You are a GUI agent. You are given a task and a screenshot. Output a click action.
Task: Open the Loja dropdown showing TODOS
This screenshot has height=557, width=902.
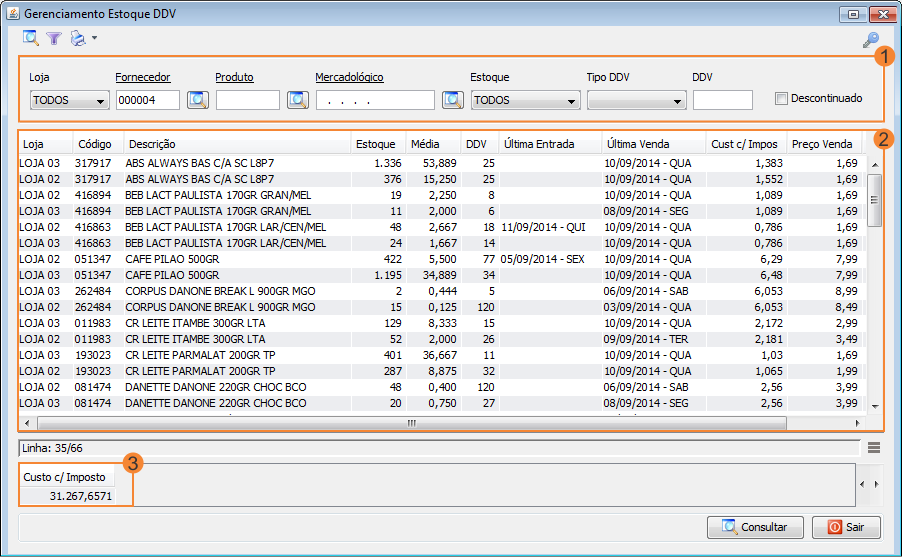(x=70, y=100)
